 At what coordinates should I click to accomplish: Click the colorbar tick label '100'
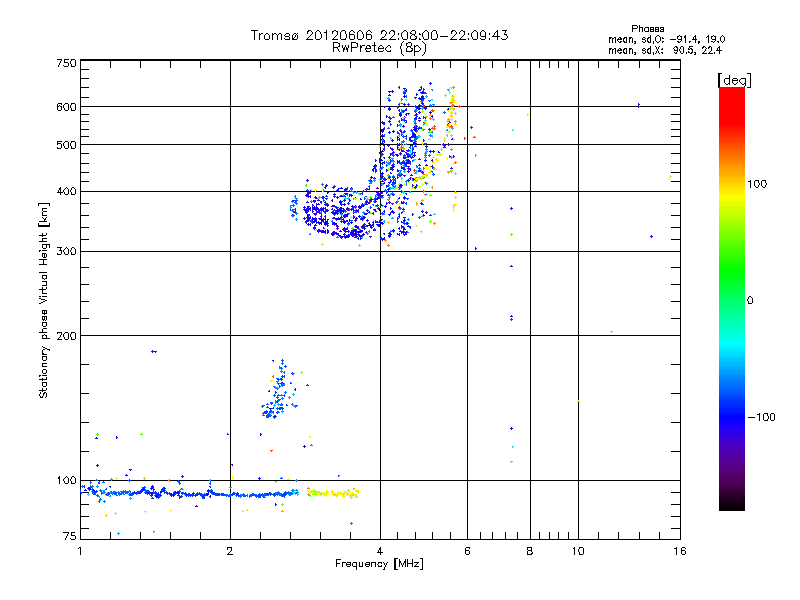[x=757, y=184]
